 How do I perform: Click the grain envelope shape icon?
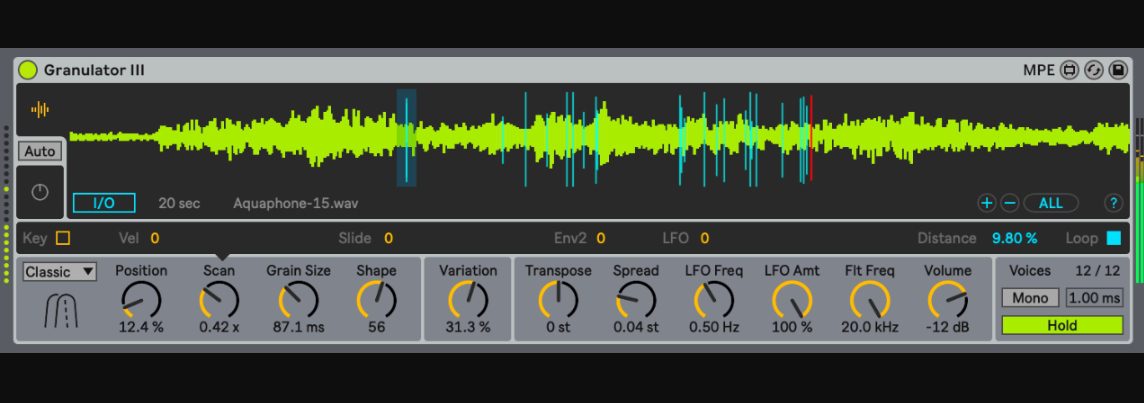tap(61, 312)
